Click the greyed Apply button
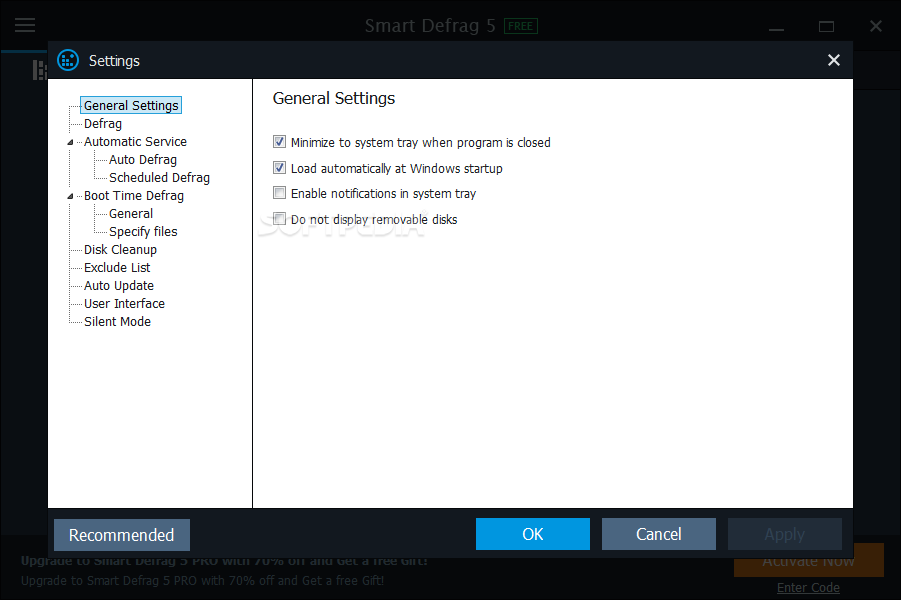The height and width of the screenshot is (600, 901). tap(785, 534)
